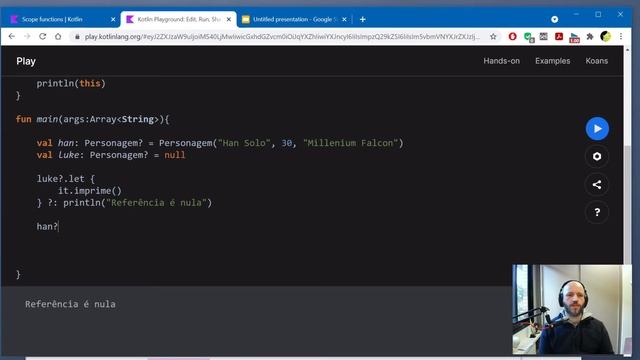Click the luke?.let line

[66, 179]
